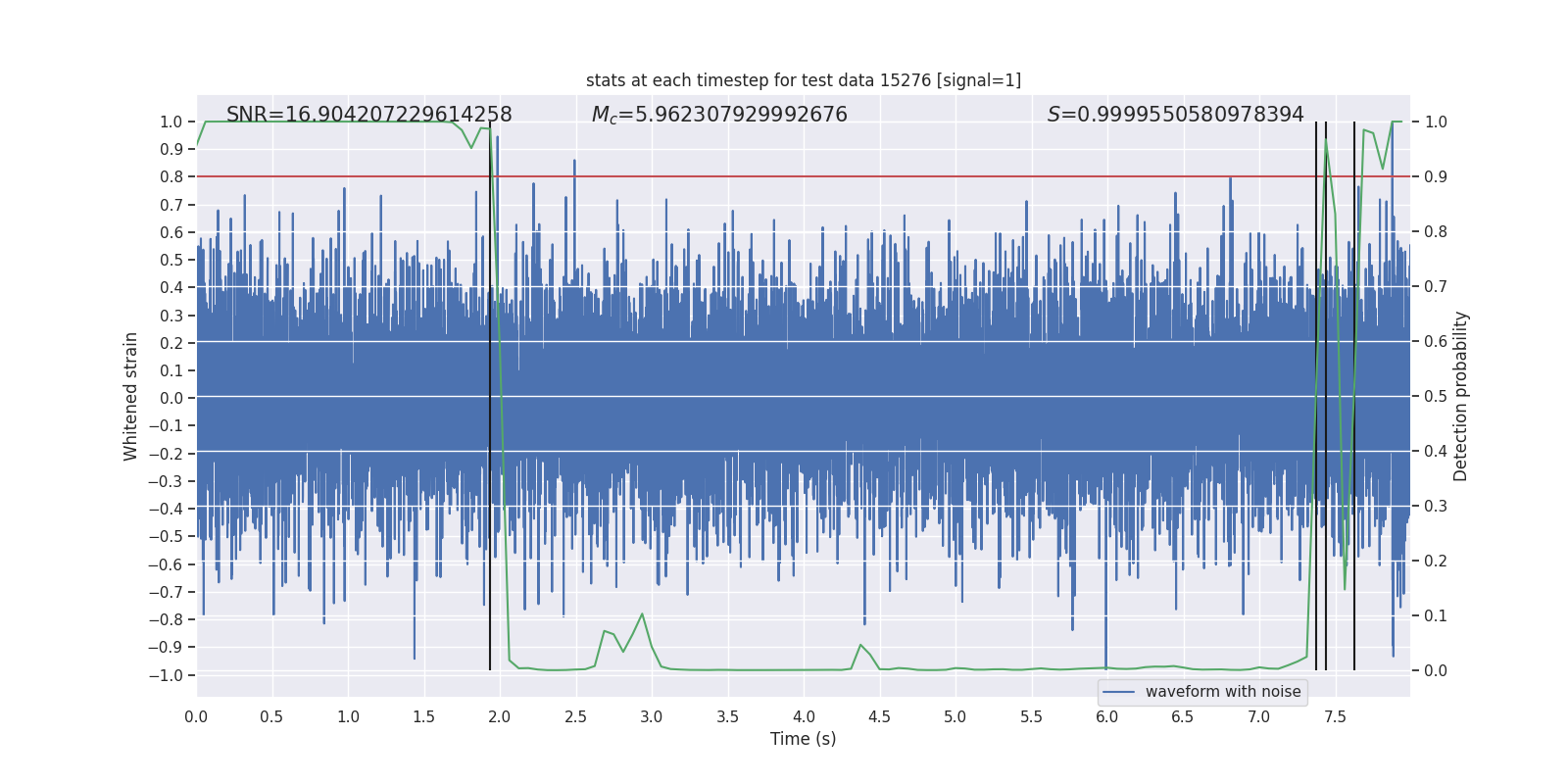The image size is (1568, 784).
Task: Click the 'Time (s)' x-axis label
Action: [x=803, y=739]
